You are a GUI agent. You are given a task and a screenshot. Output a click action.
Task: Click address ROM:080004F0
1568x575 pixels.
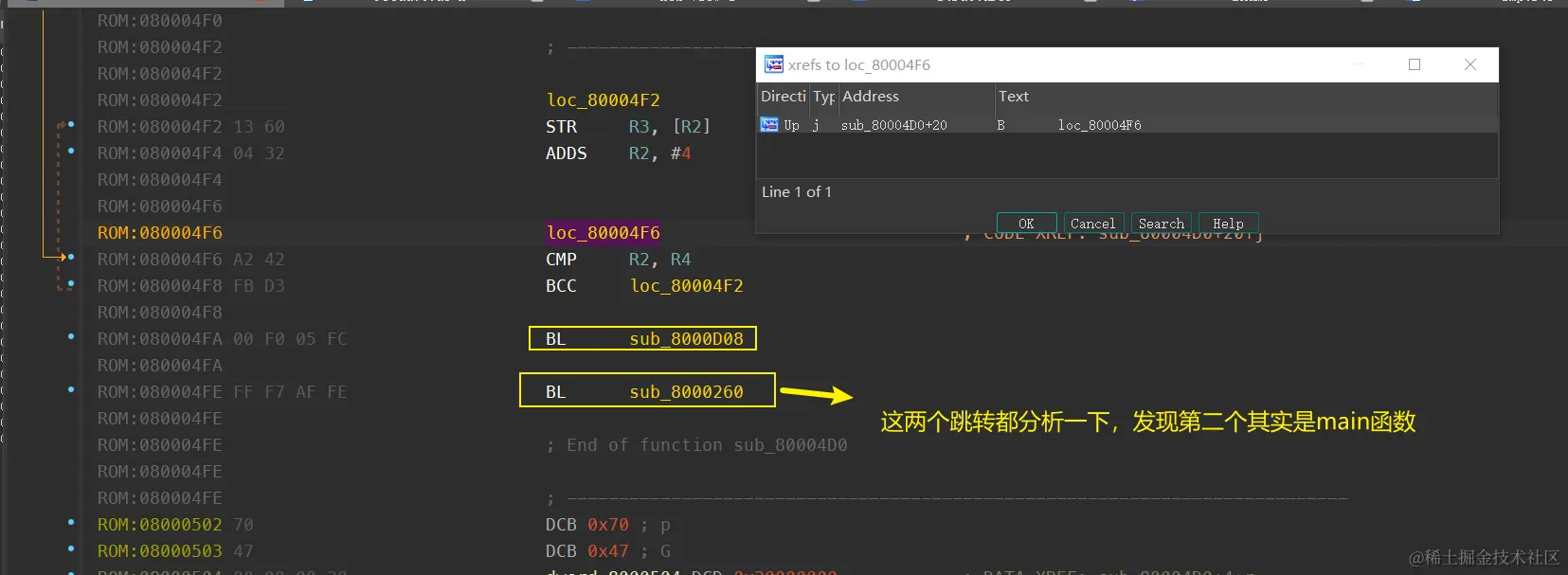coord(160,21)
